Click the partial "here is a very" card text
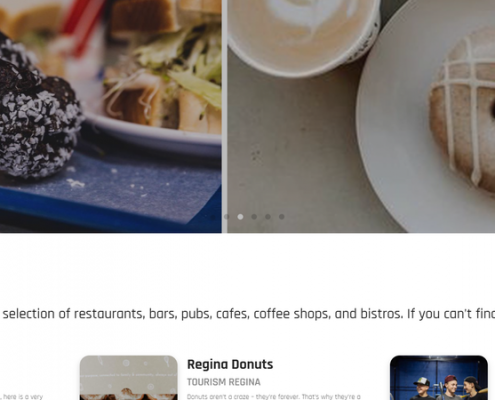 tap(22, 397)
